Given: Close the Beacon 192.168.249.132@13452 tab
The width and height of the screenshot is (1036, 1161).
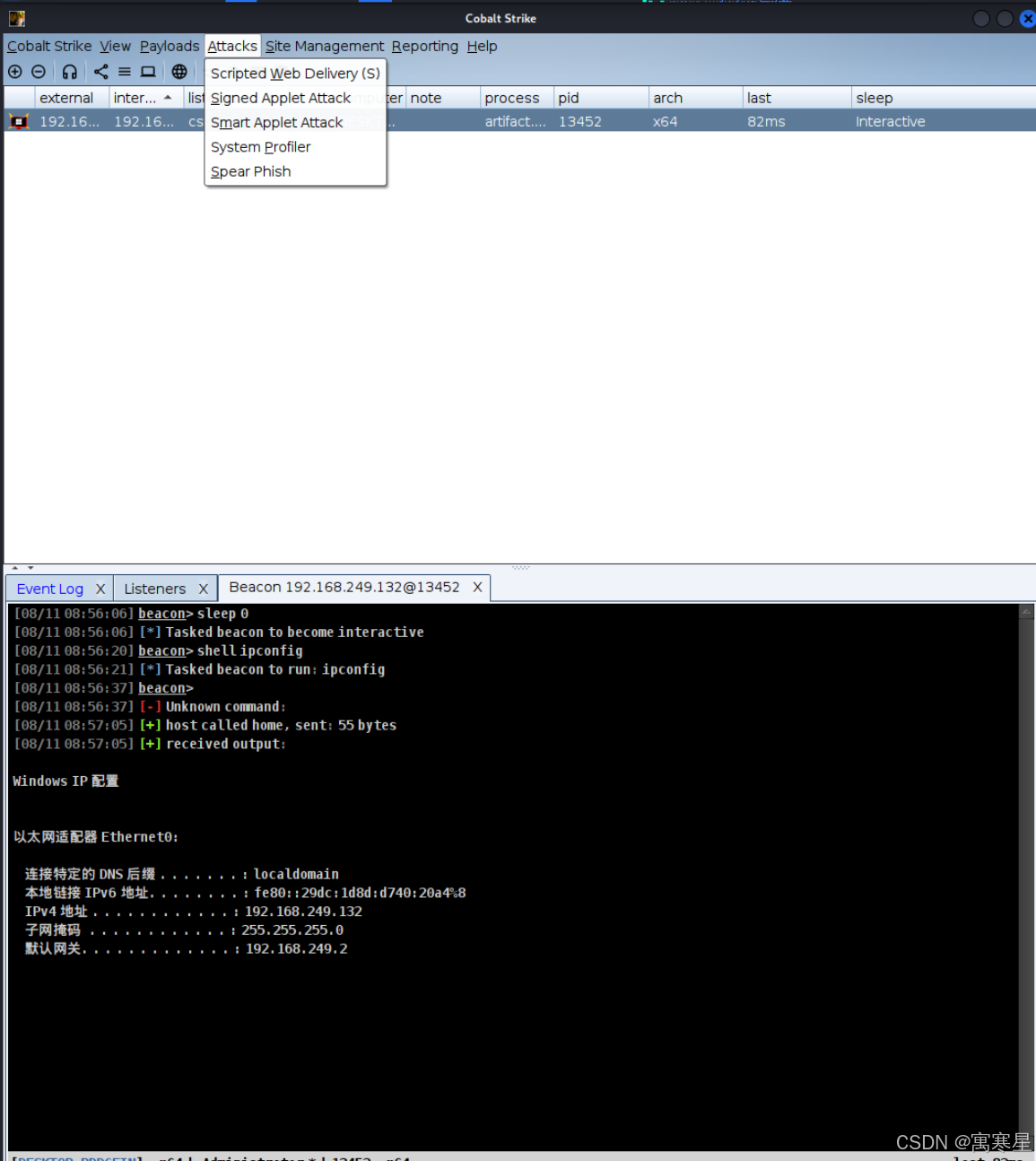Looking at the screenshot, I should tap(478, 587).
